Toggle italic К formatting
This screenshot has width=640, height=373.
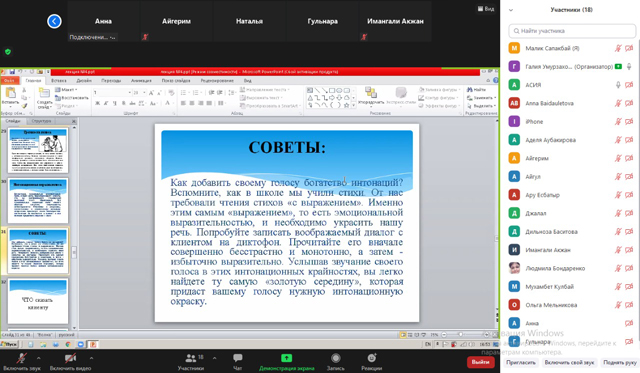[x=106, y=103]
